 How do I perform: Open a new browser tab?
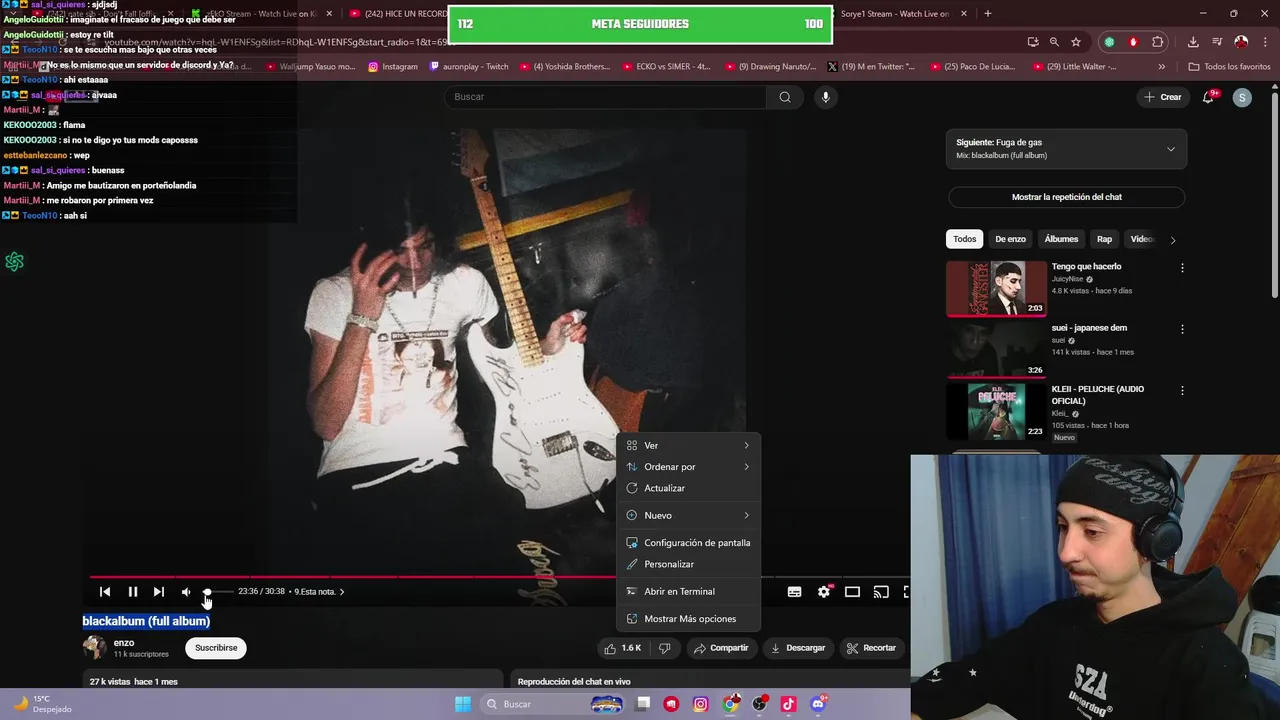(x=988, y=13)
